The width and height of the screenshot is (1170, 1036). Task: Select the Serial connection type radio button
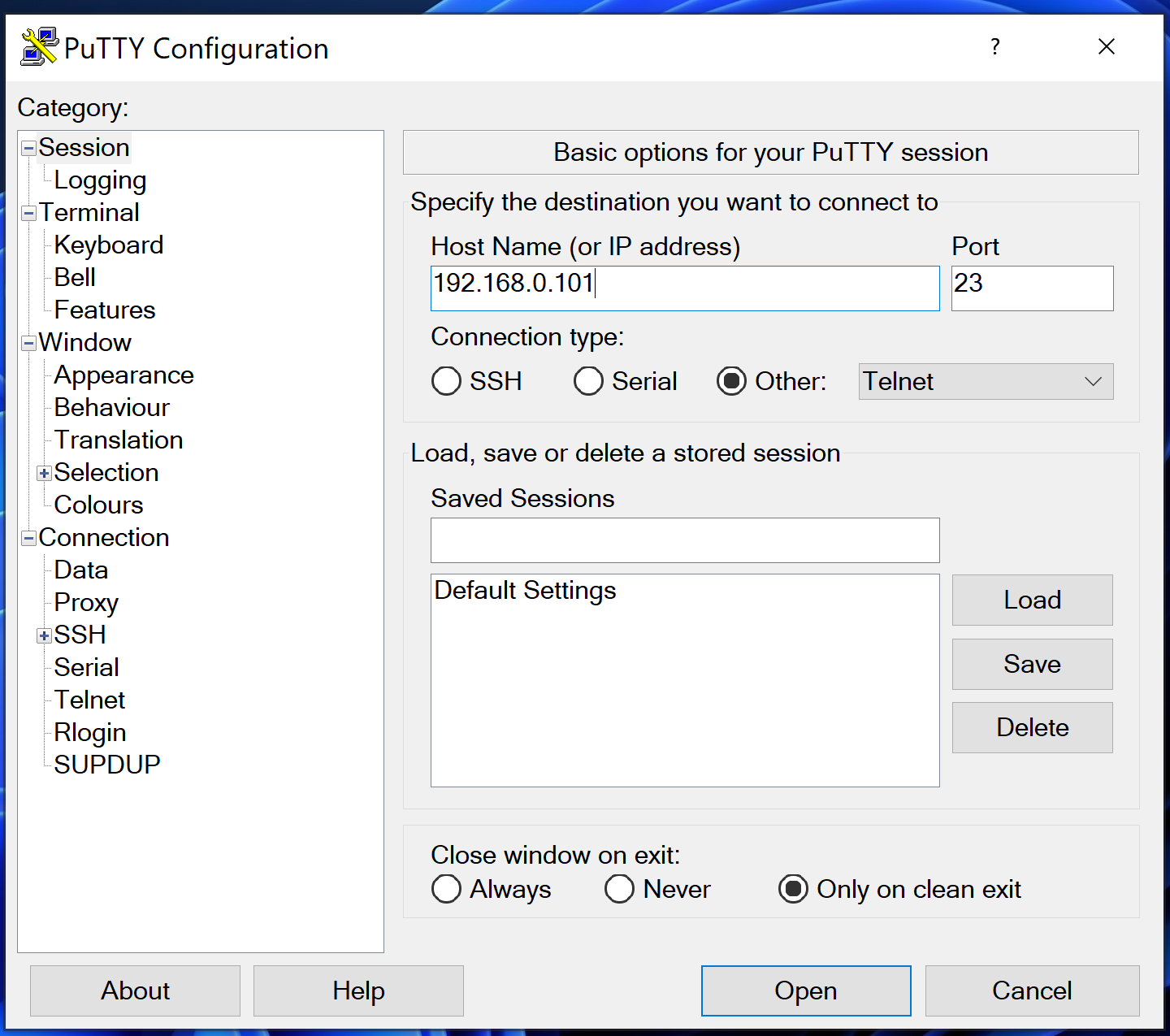click(588, 381)
